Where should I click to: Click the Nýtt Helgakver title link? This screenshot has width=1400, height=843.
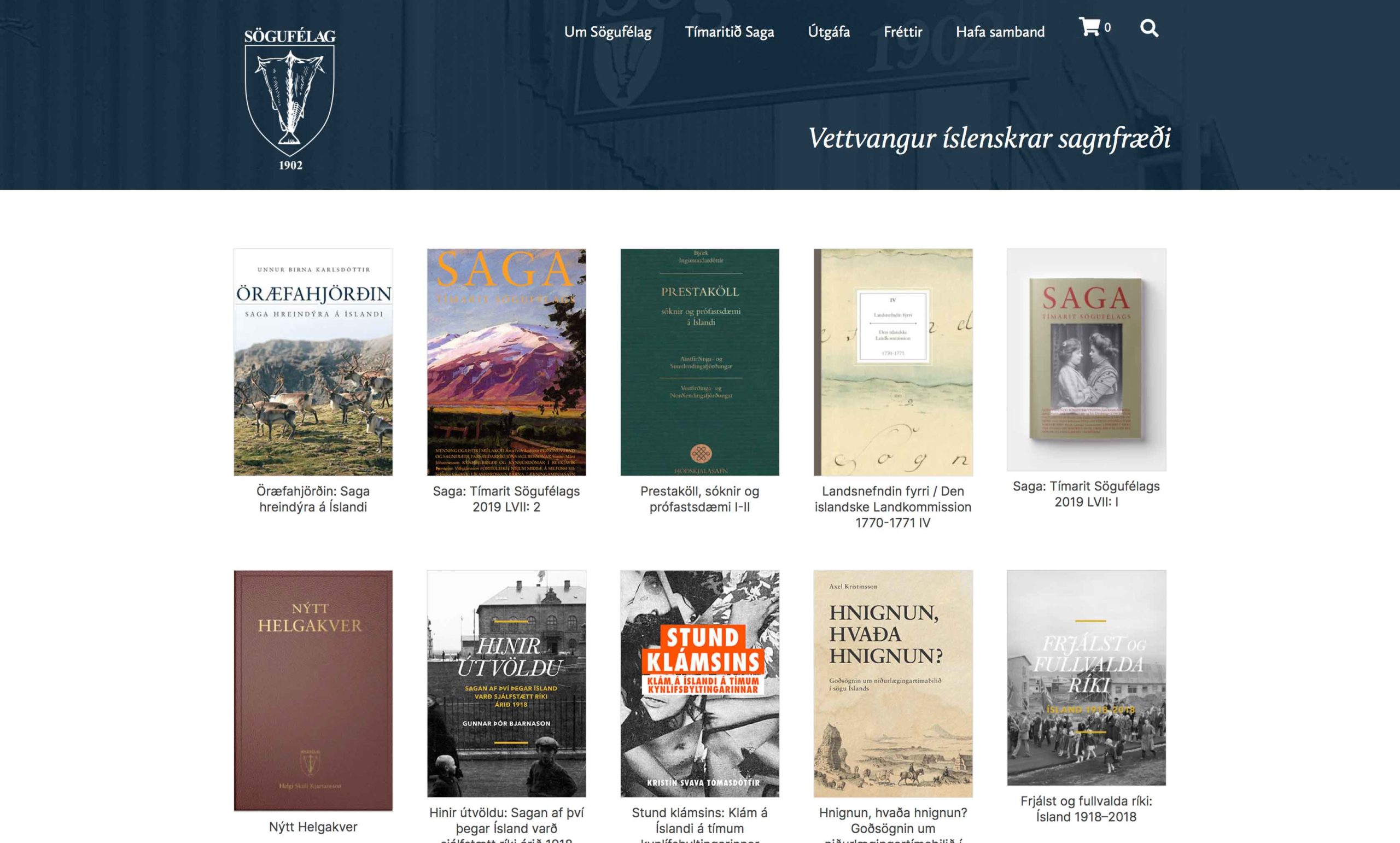(313, 827)
